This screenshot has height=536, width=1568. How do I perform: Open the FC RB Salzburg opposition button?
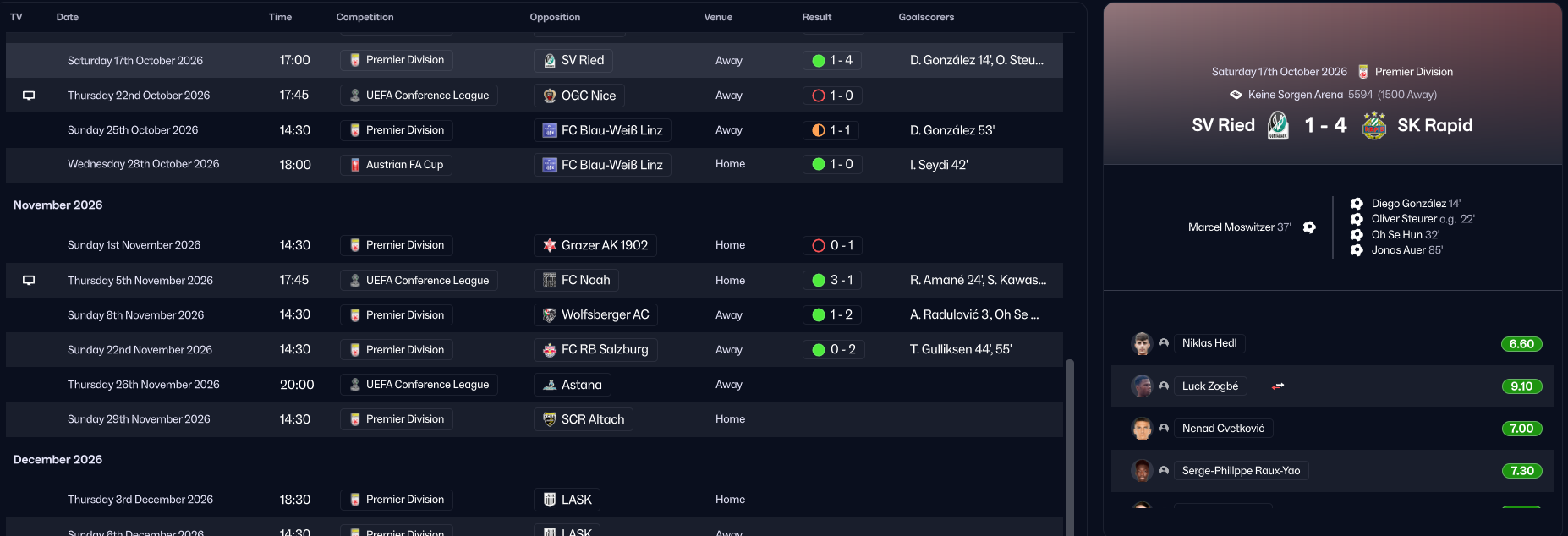click(595, 350)
